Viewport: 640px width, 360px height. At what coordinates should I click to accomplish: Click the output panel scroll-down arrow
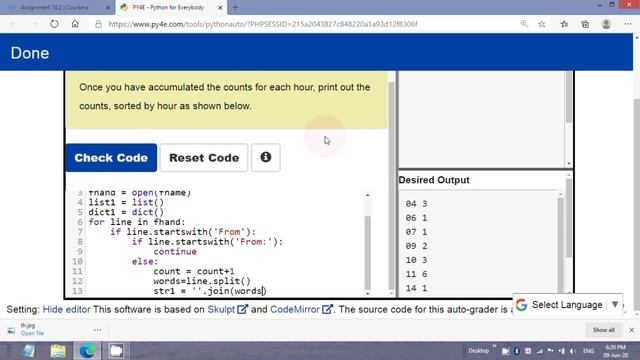point(569,163)
